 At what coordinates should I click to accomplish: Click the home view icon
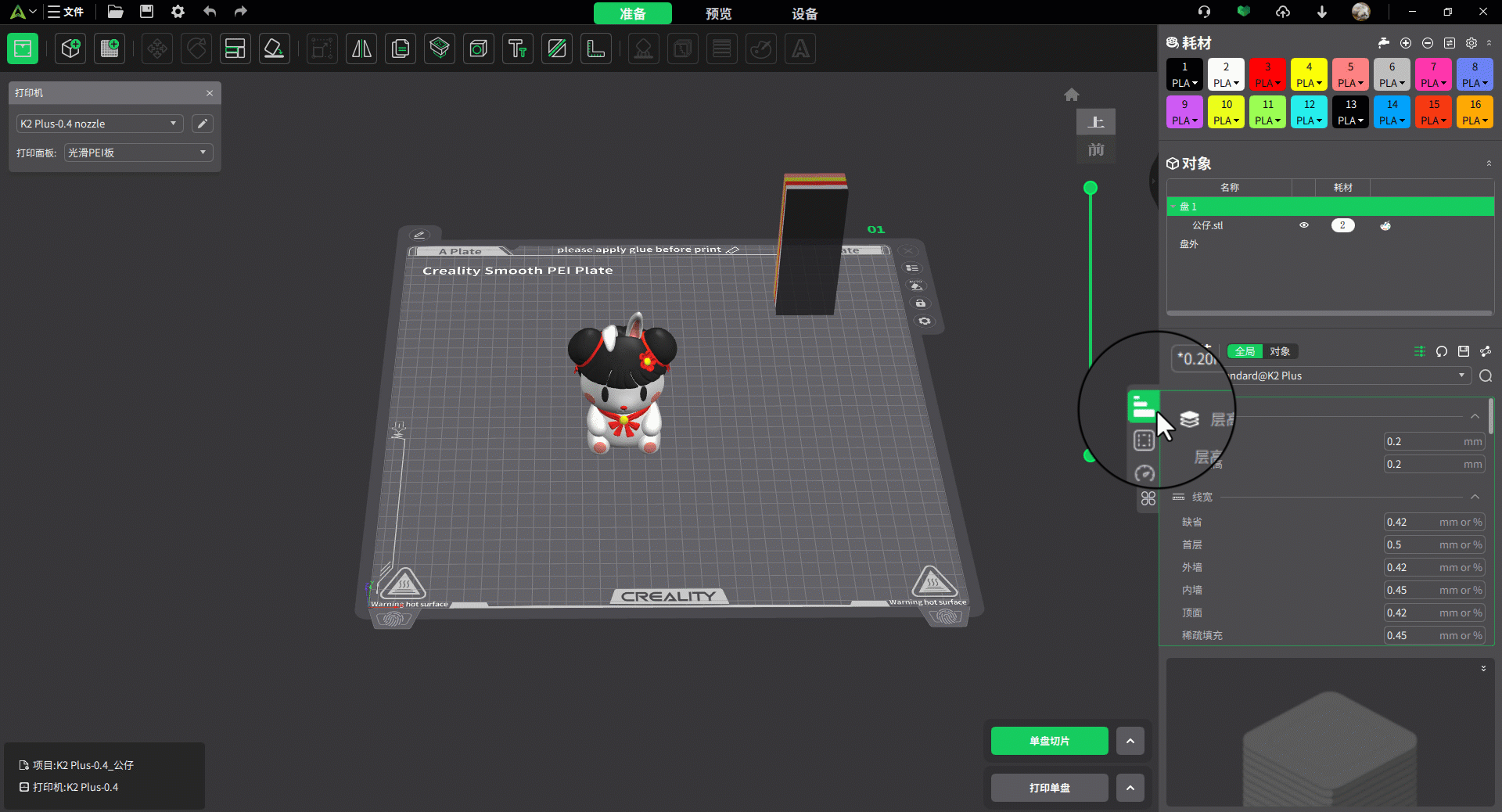(1072, 95)
